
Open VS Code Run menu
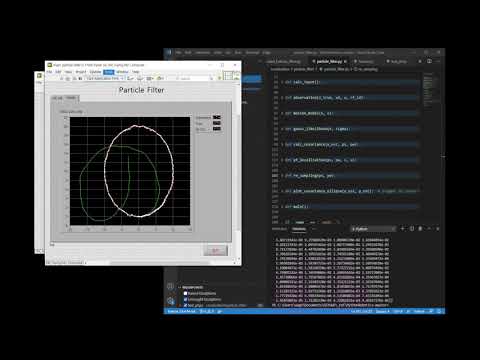(238, 53)
